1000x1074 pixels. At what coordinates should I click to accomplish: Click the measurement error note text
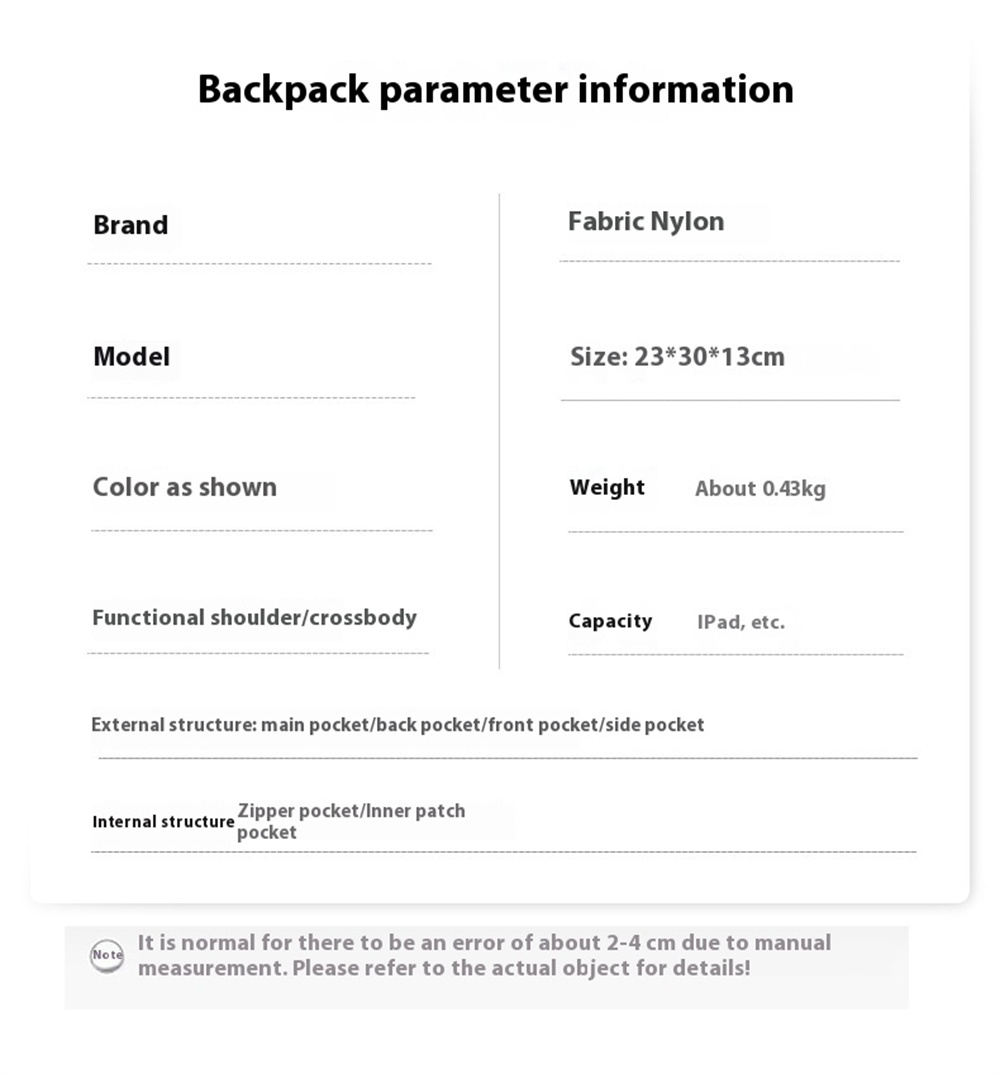coord(484,955)
